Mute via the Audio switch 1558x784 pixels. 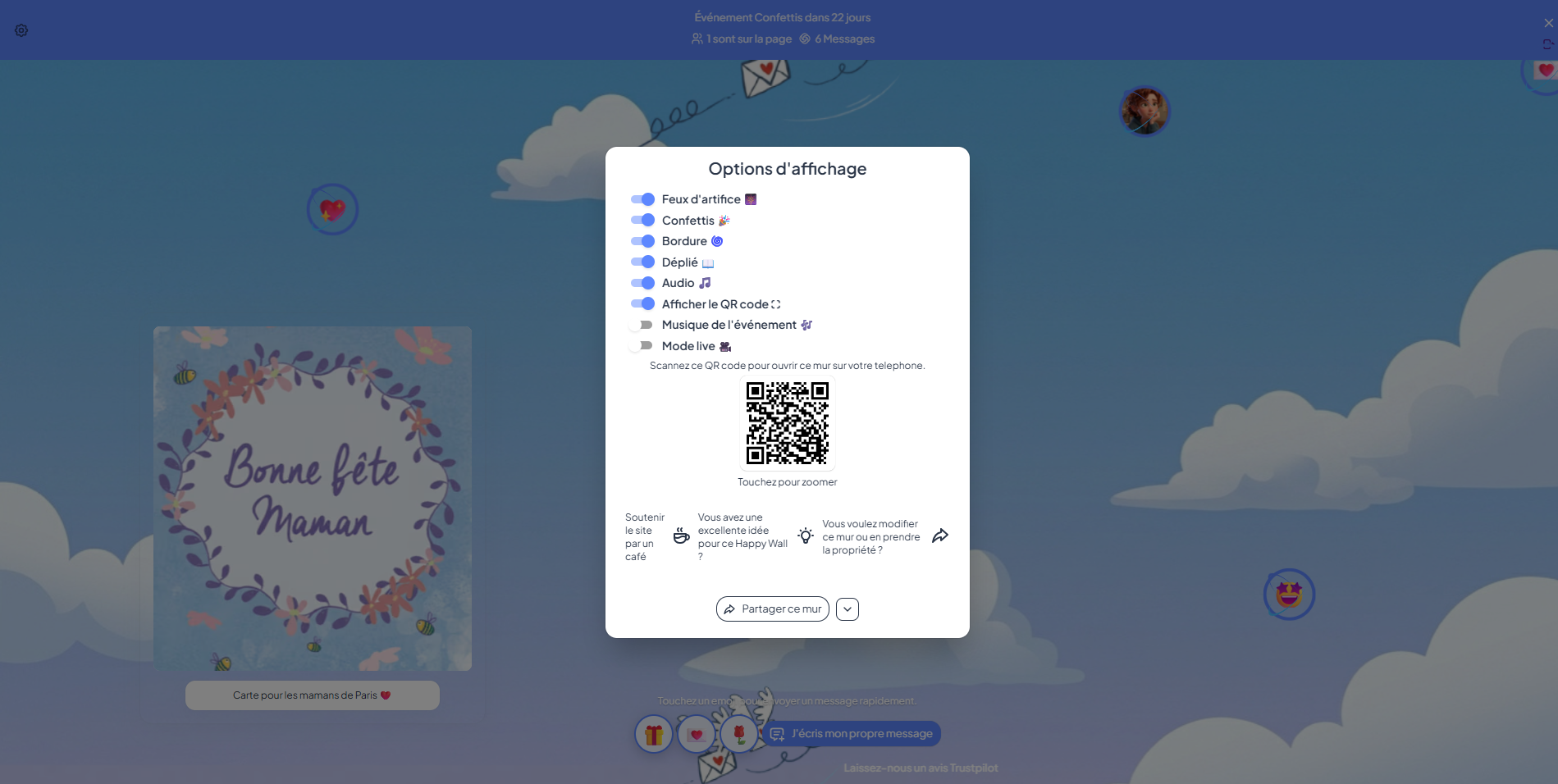(642, 283)
